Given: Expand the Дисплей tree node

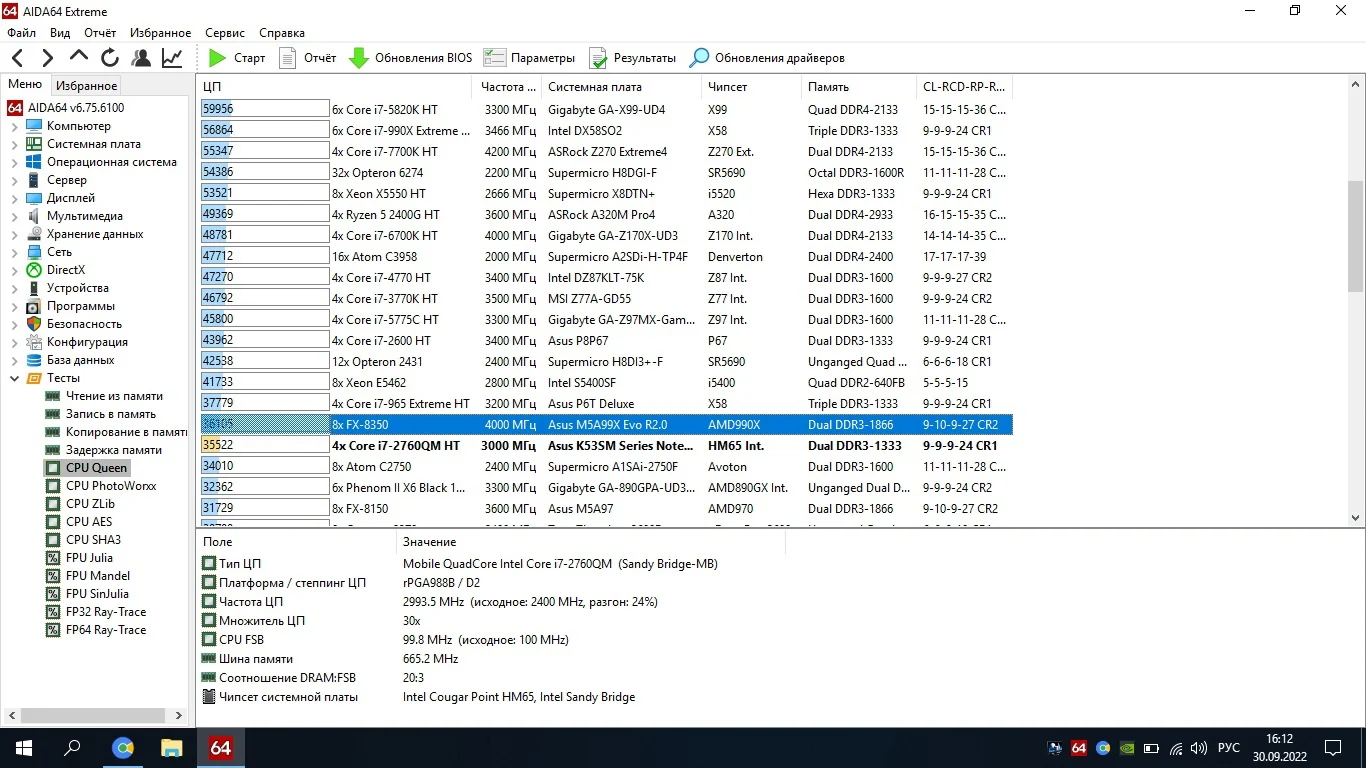Looking at the screenshot, I should (x=14, y=198).
